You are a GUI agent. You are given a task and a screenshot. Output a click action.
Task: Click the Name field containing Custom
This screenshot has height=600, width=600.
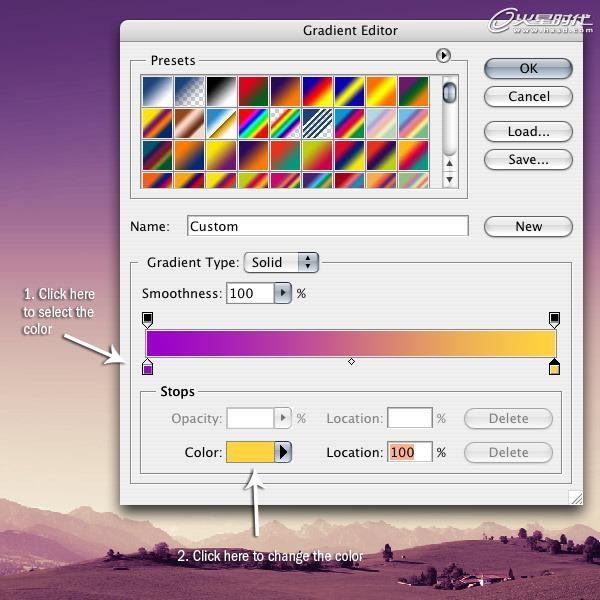328,226
